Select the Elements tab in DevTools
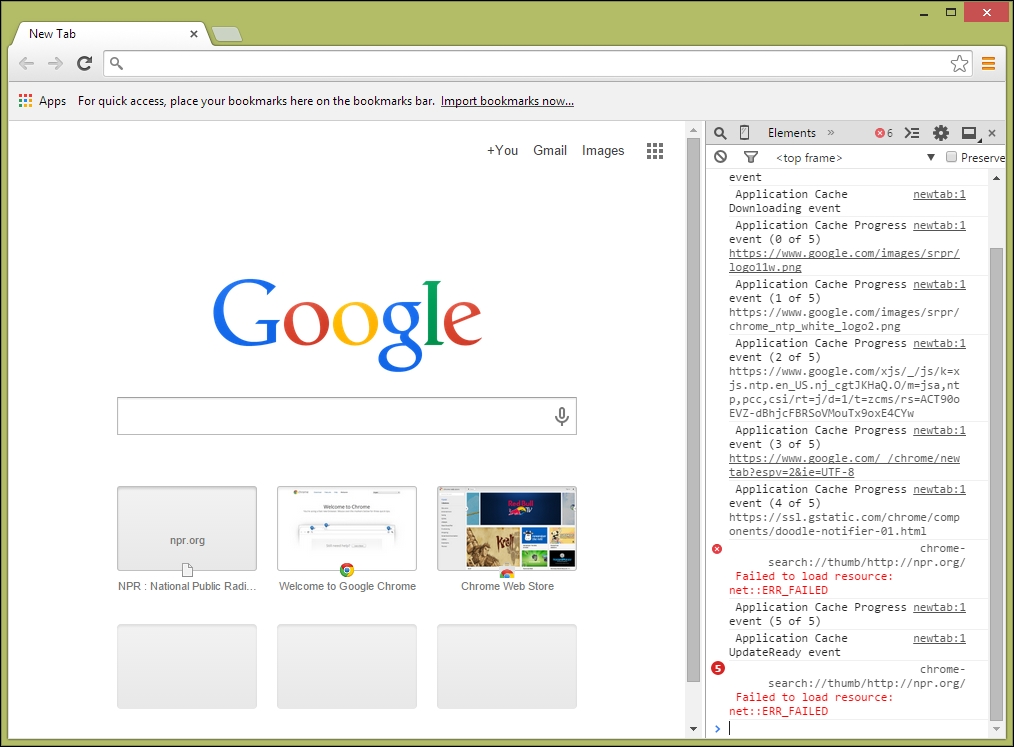This screenshot has width=1014, height=747. pos(792,133)
